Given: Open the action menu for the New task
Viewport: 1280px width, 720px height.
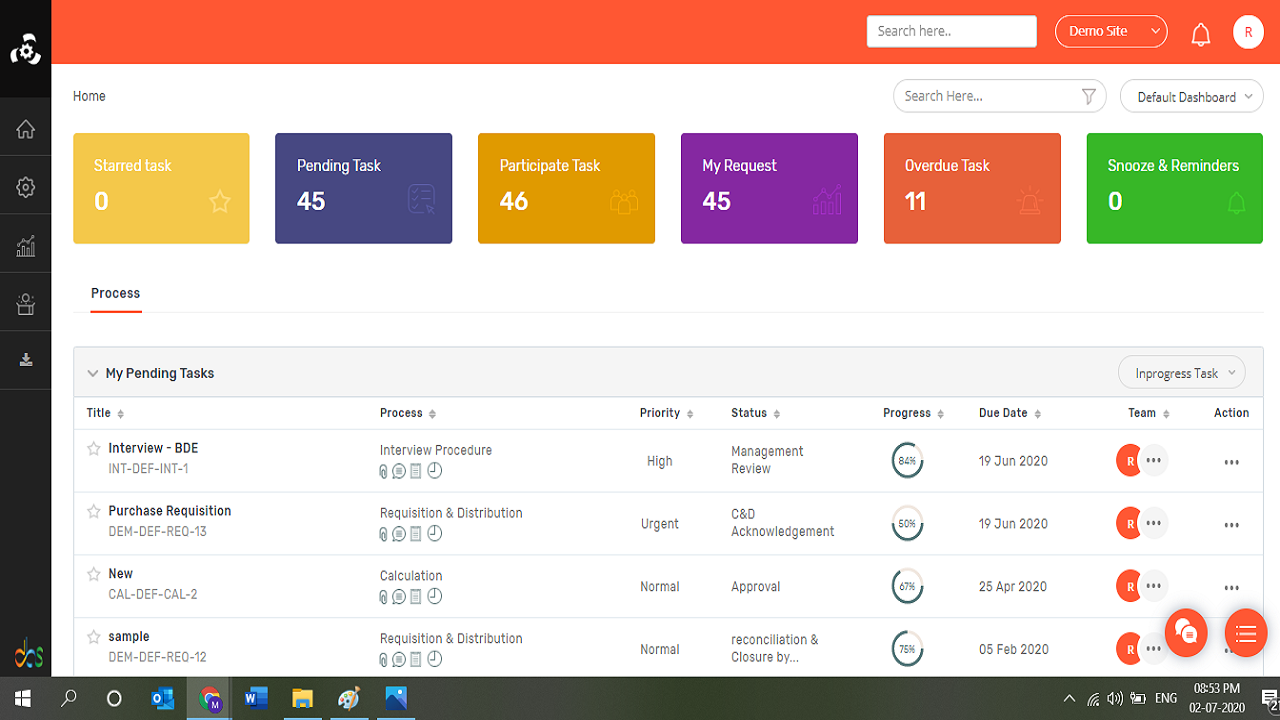Looking at the screenshot, I should pos(1231,586).
